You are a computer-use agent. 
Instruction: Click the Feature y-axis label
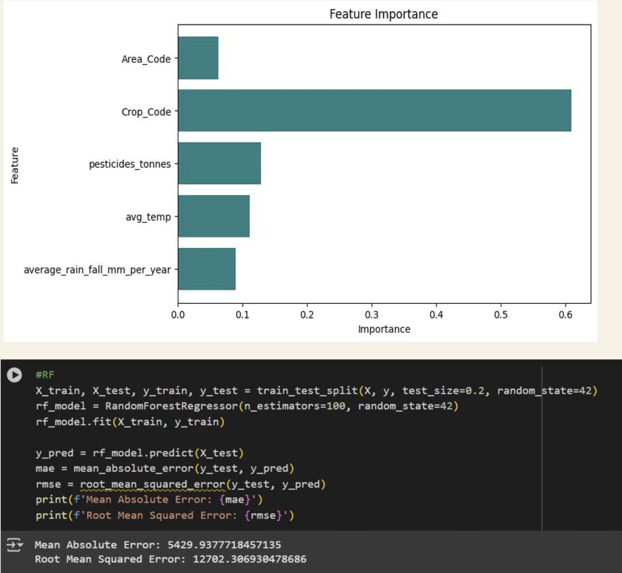15,165
